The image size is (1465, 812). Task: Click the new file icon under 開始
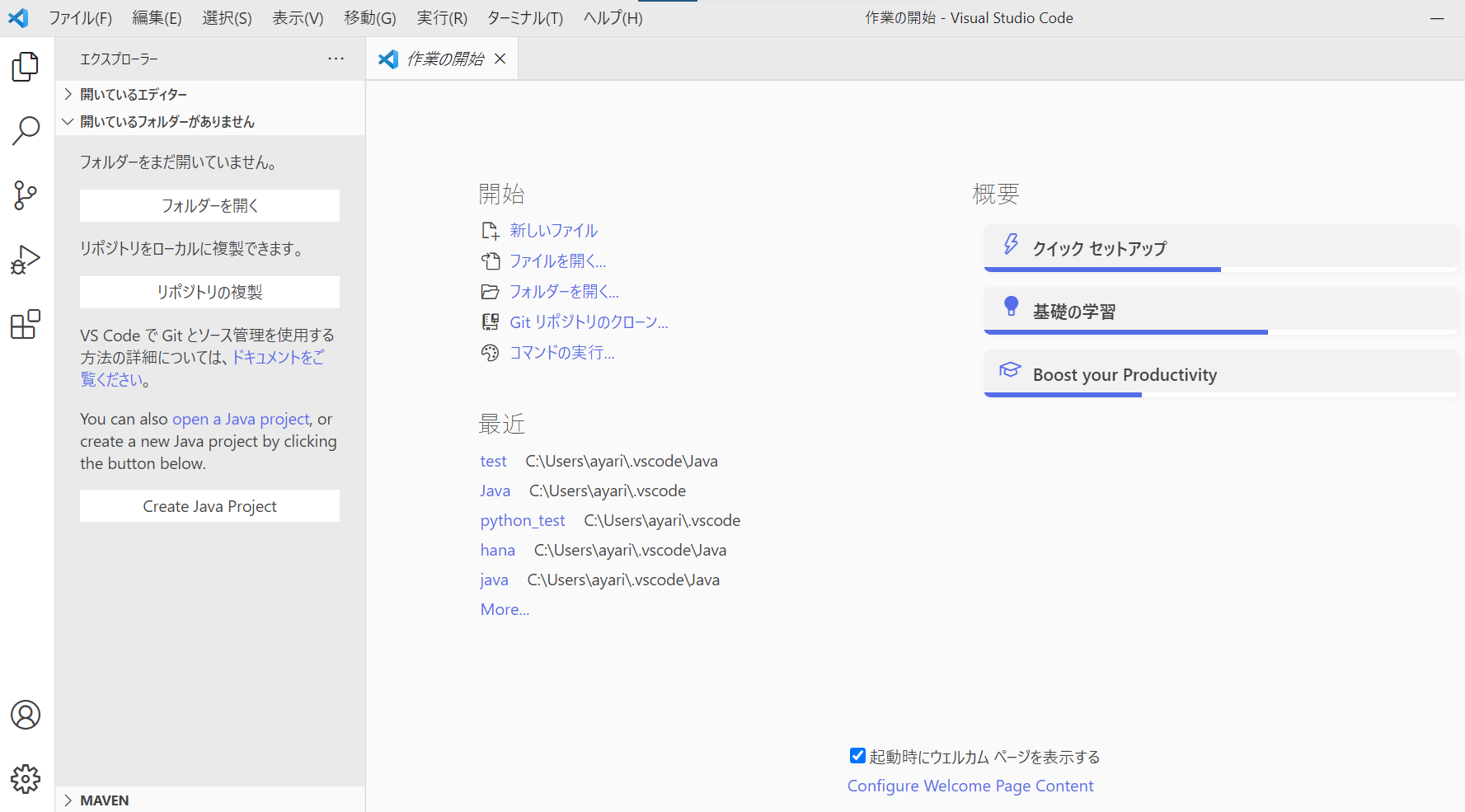tap(491, 231)
